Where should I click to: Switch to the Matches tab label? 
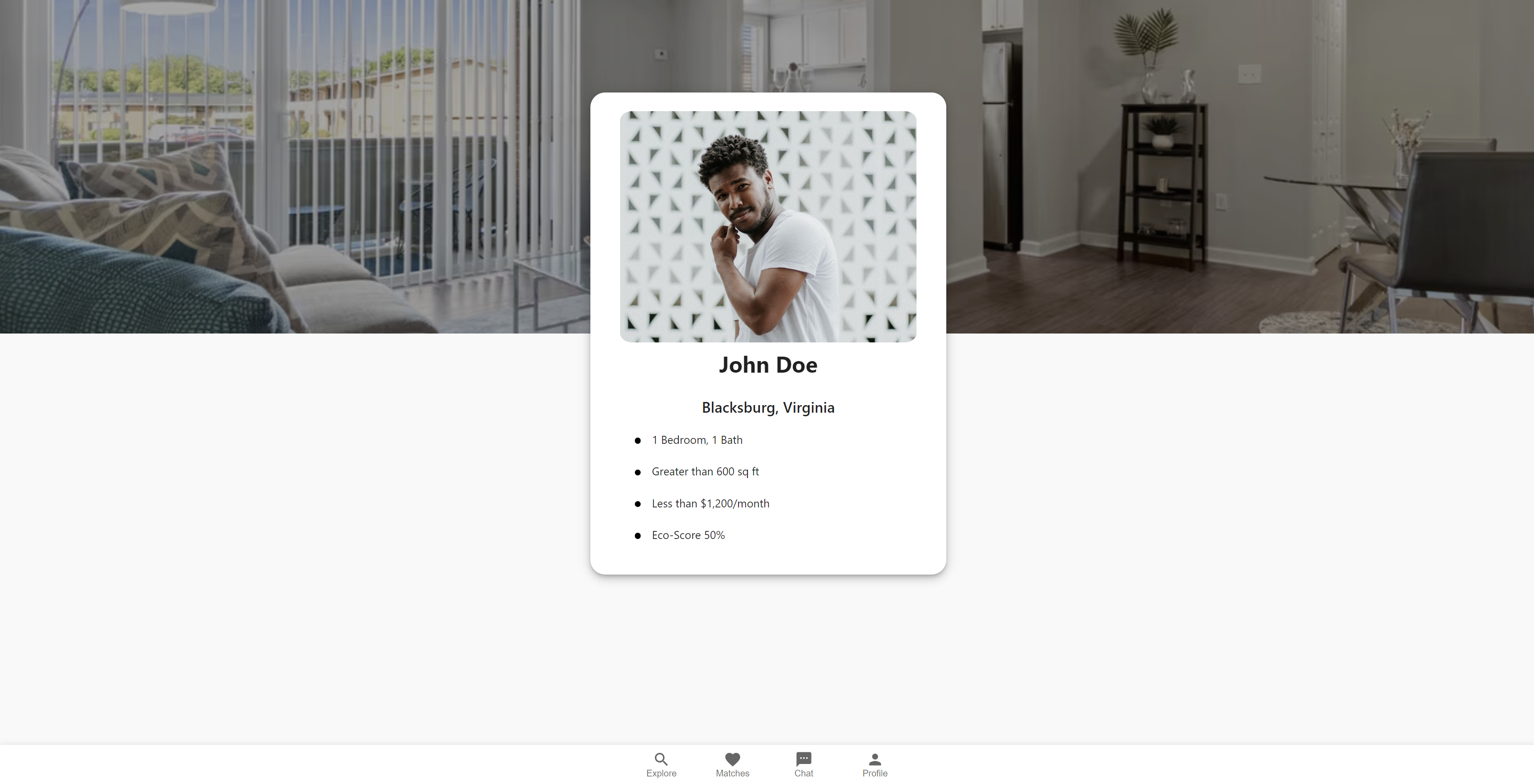click(732, 773)
